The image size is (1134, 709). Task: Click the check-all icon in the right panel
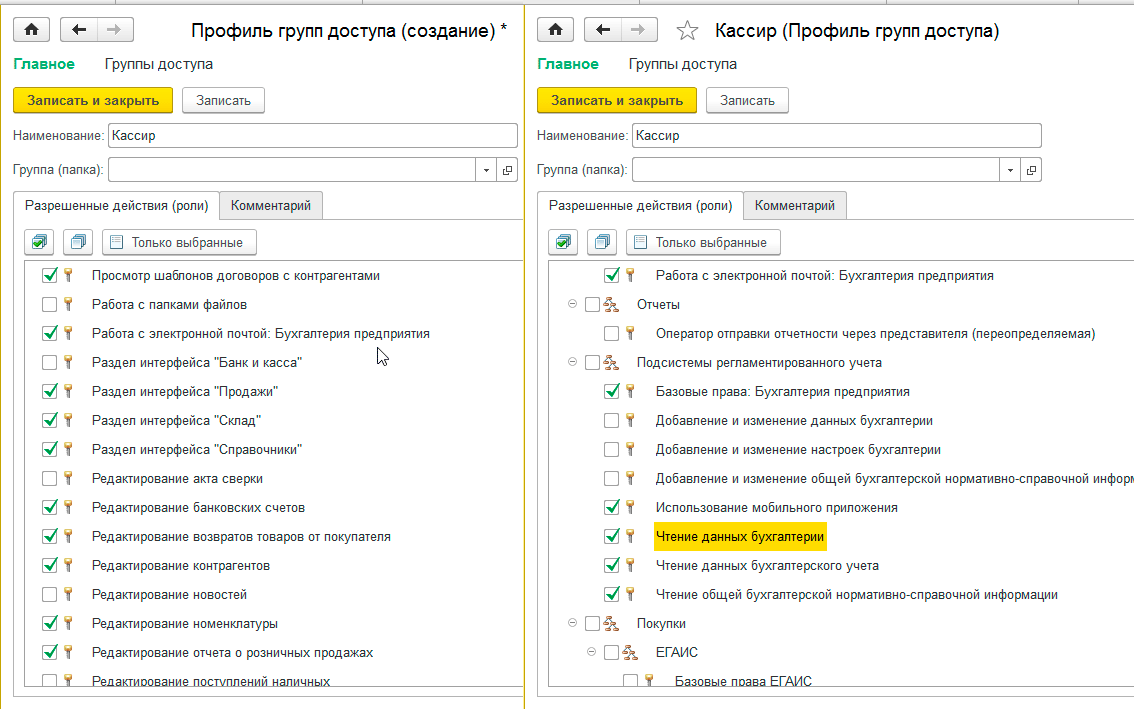(563, 242)
